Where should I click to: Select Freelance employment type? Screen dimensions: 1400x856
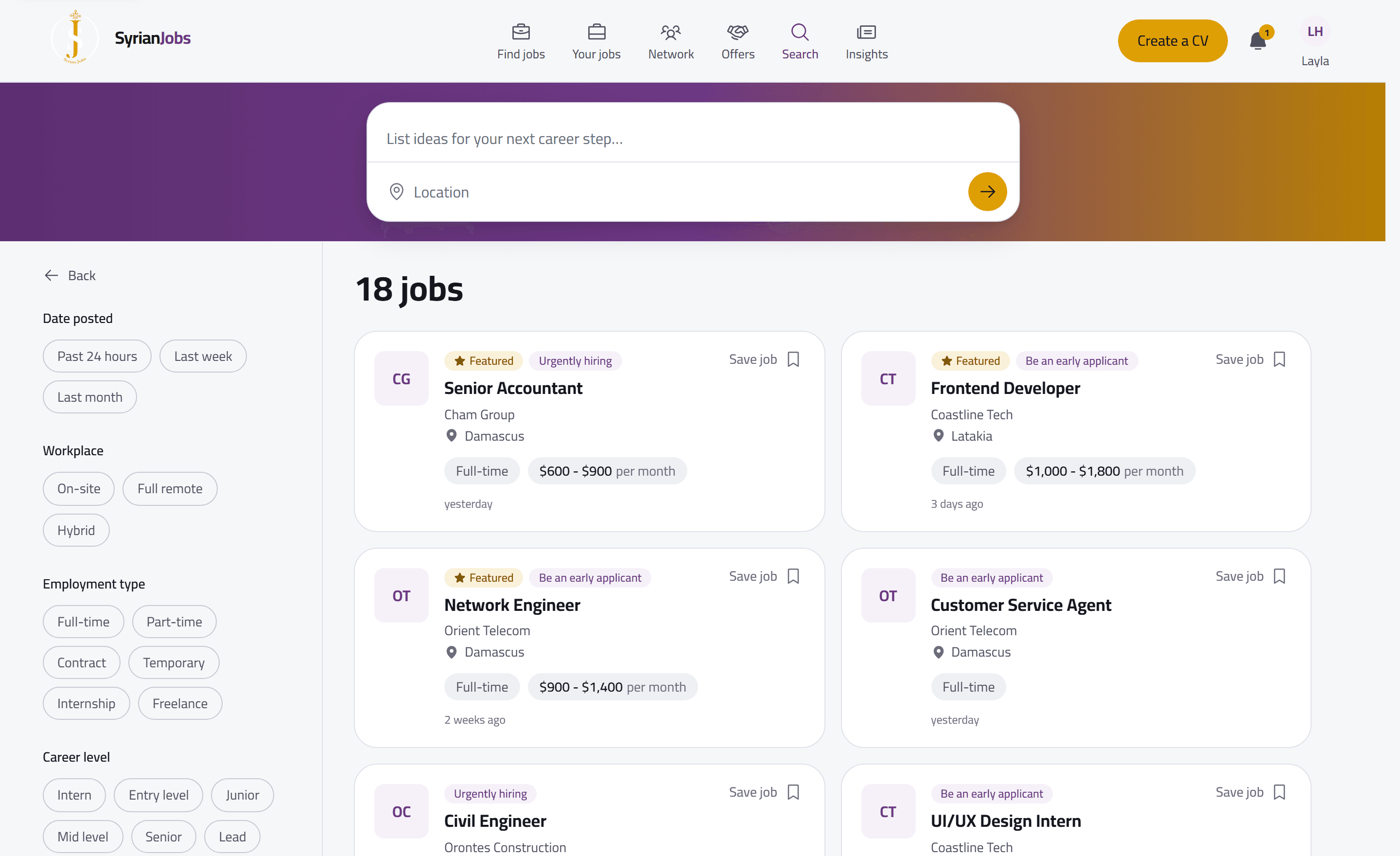tap(180, 703)
